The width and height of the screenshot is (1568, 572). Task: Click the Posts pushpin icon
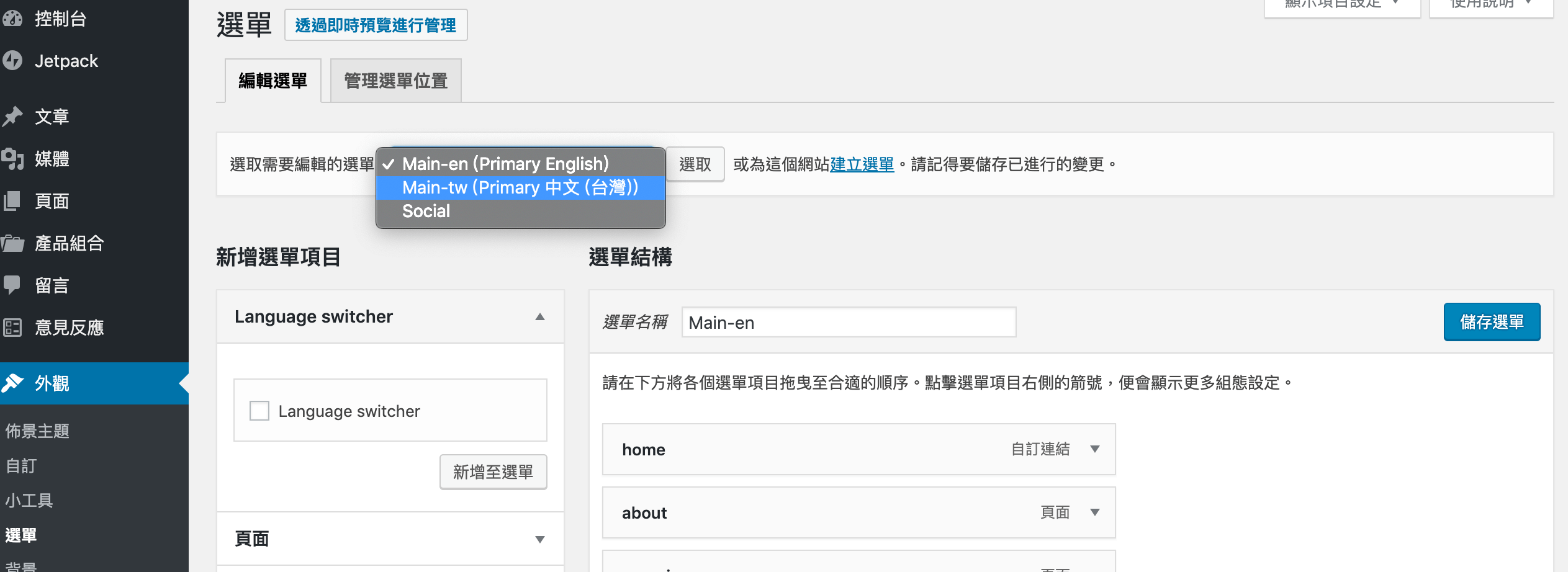pos(12,117)
